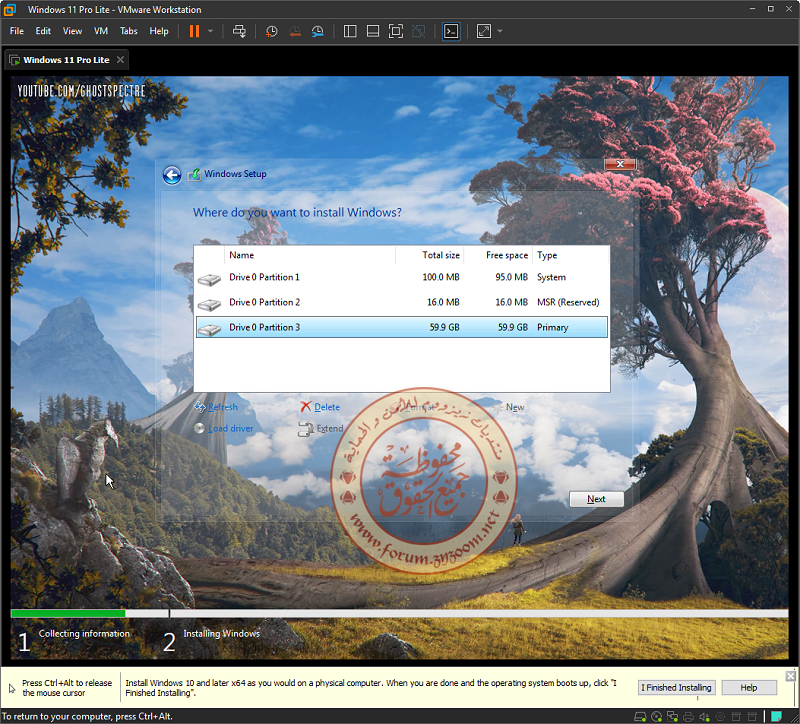Enter full screen mode
Viewport: 800px width, 724px height.
[x=395, y=31]
